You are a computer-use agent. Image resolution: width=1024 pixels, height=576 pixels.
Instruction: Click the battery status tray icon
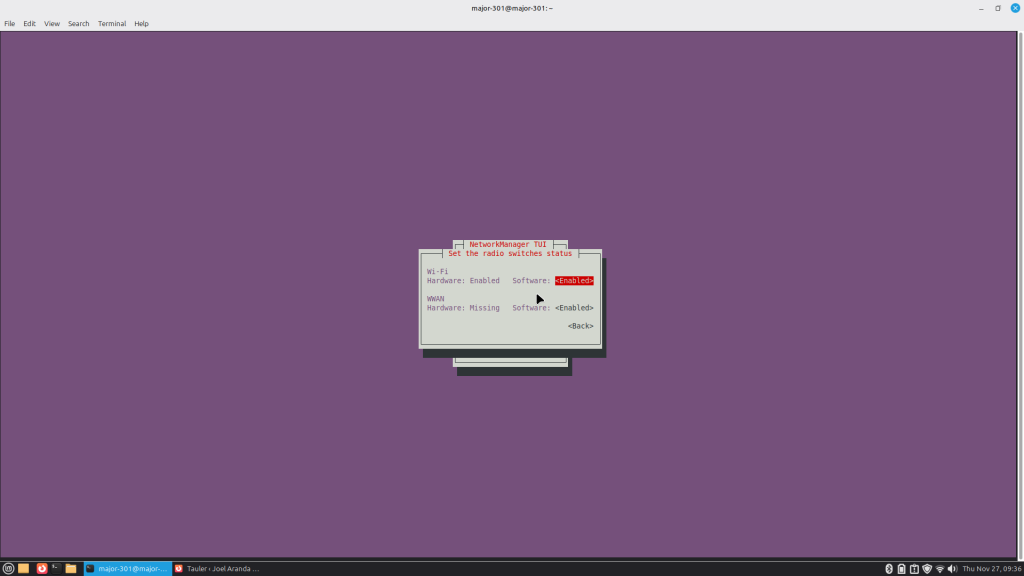click(x=901, y=568)
